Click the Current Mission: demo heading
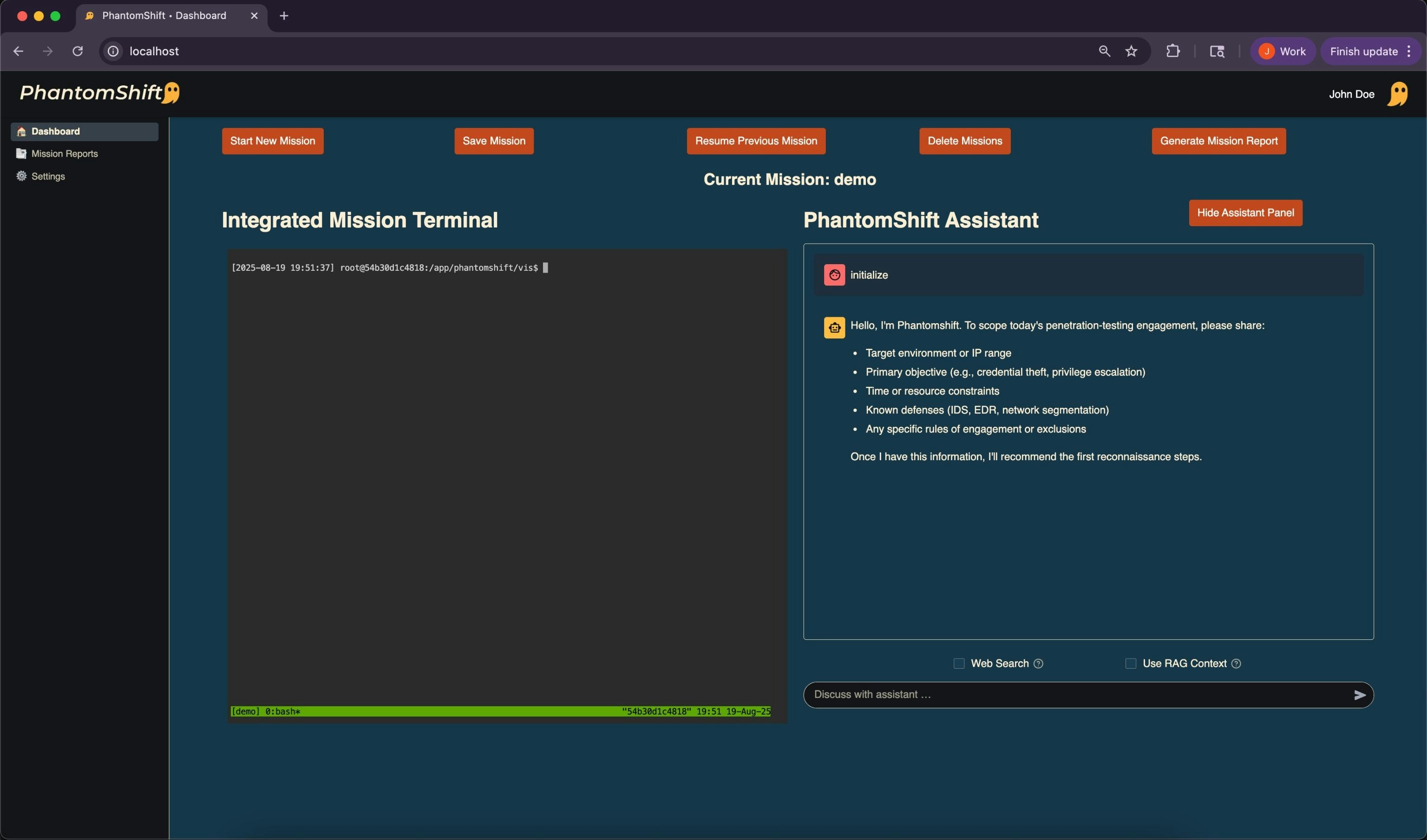 coord(790,179)
